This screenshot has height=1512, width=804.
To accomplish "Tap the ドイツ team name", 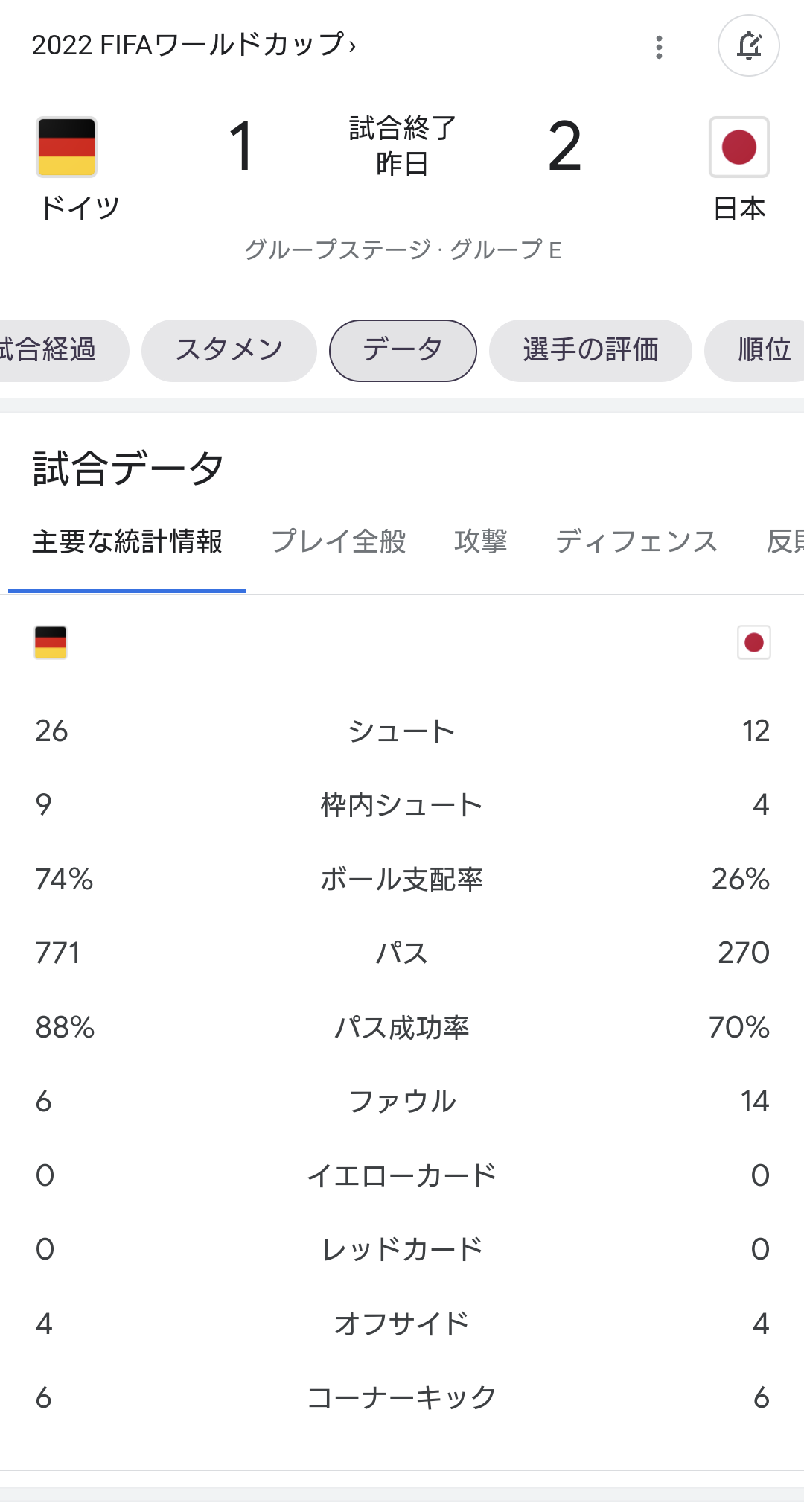I will coord(80,208).
